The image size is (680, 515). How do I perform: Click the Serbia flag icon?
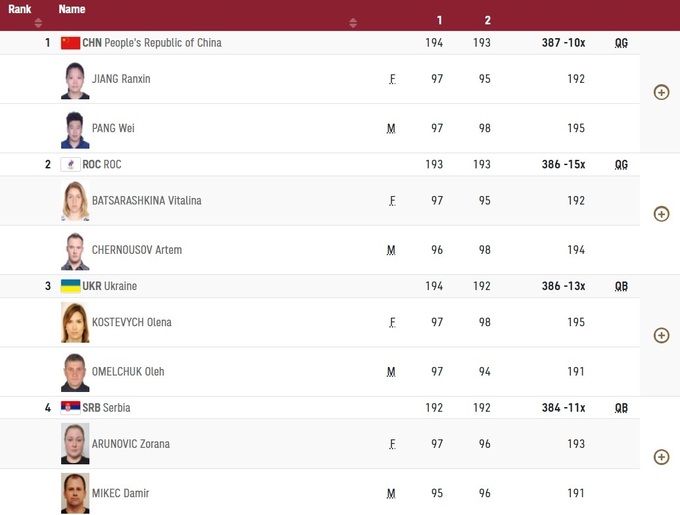tap(70, 408)
